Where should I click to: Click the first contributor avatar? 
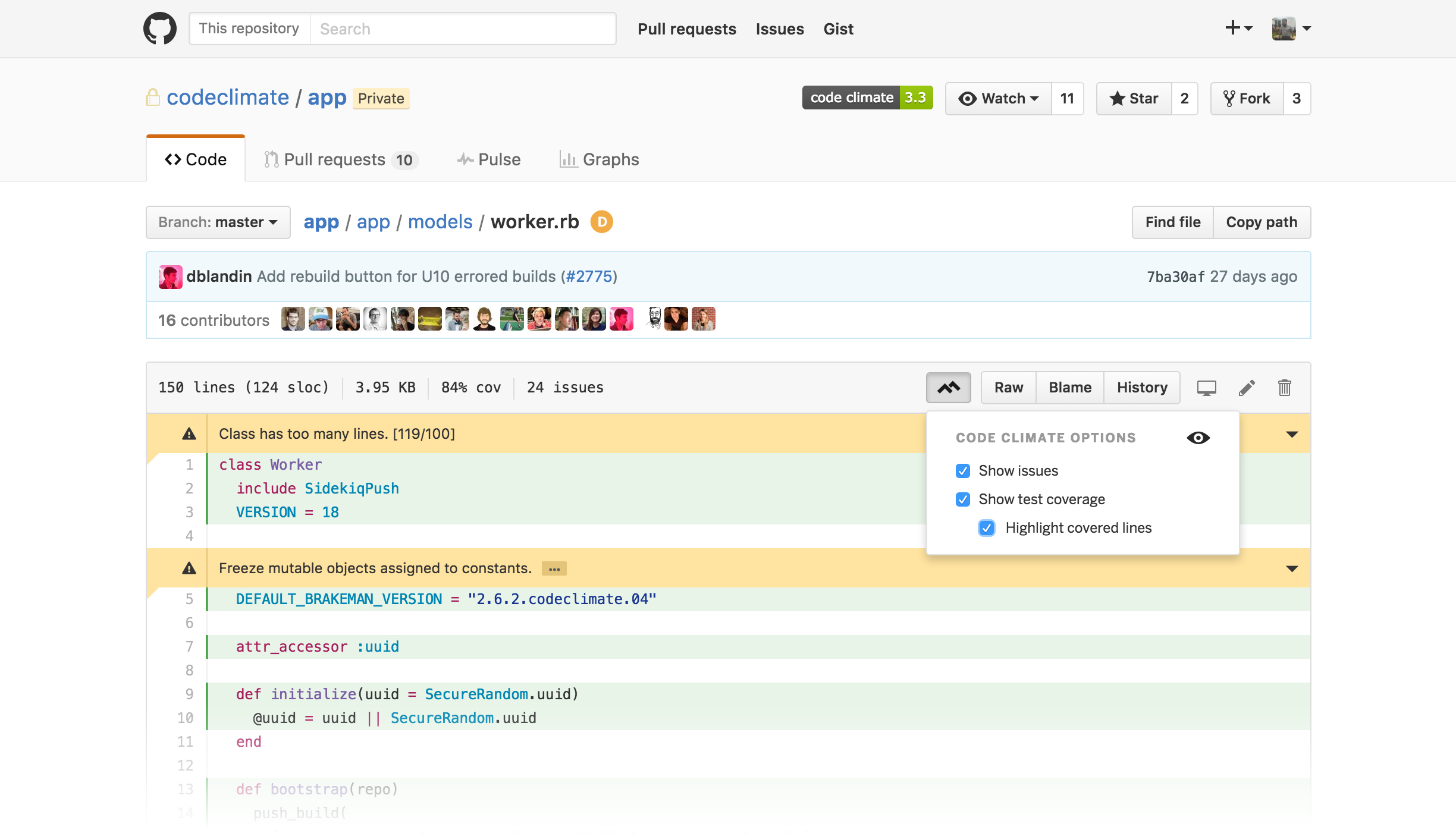point(293,319)
